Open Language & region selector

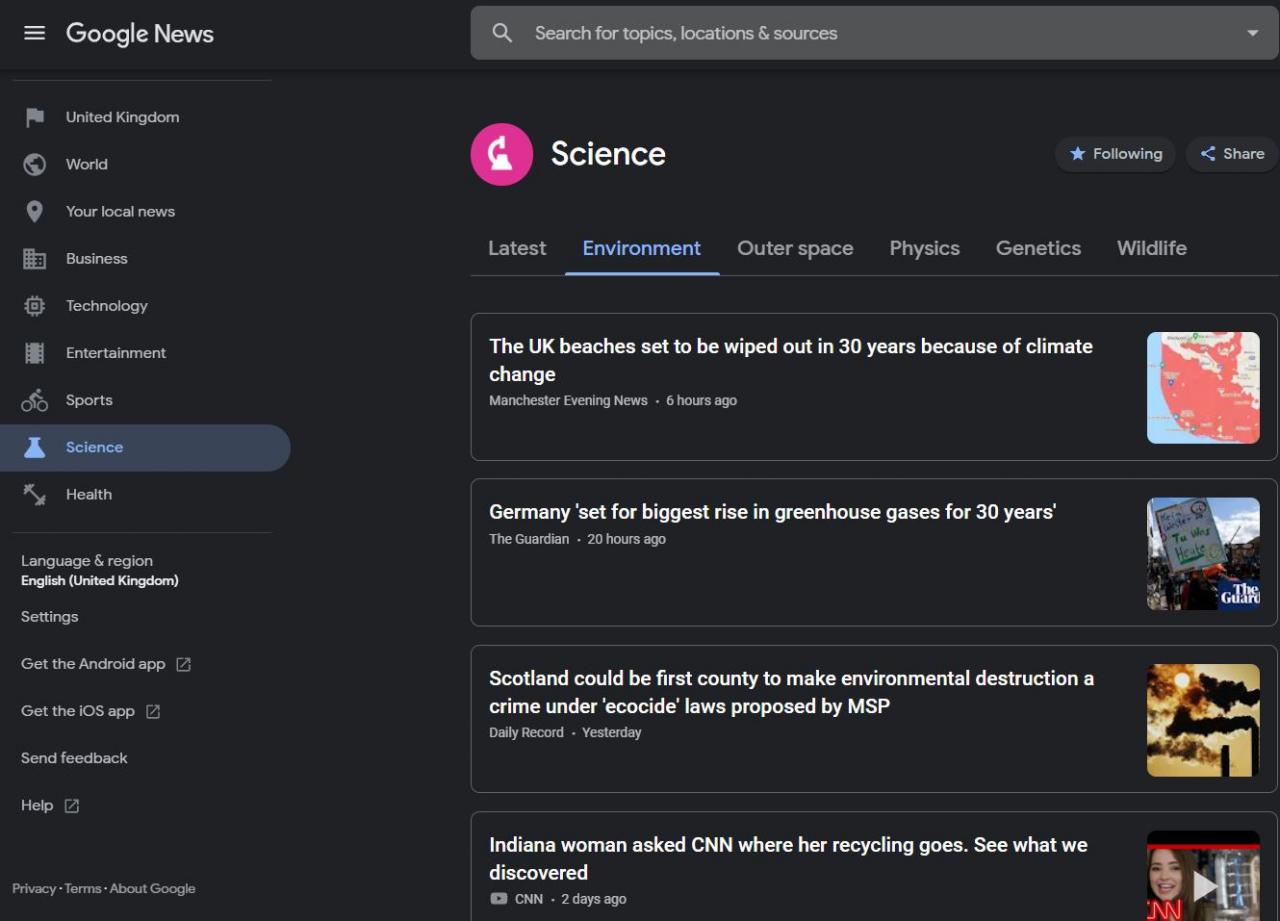click(x=99, y=570)
